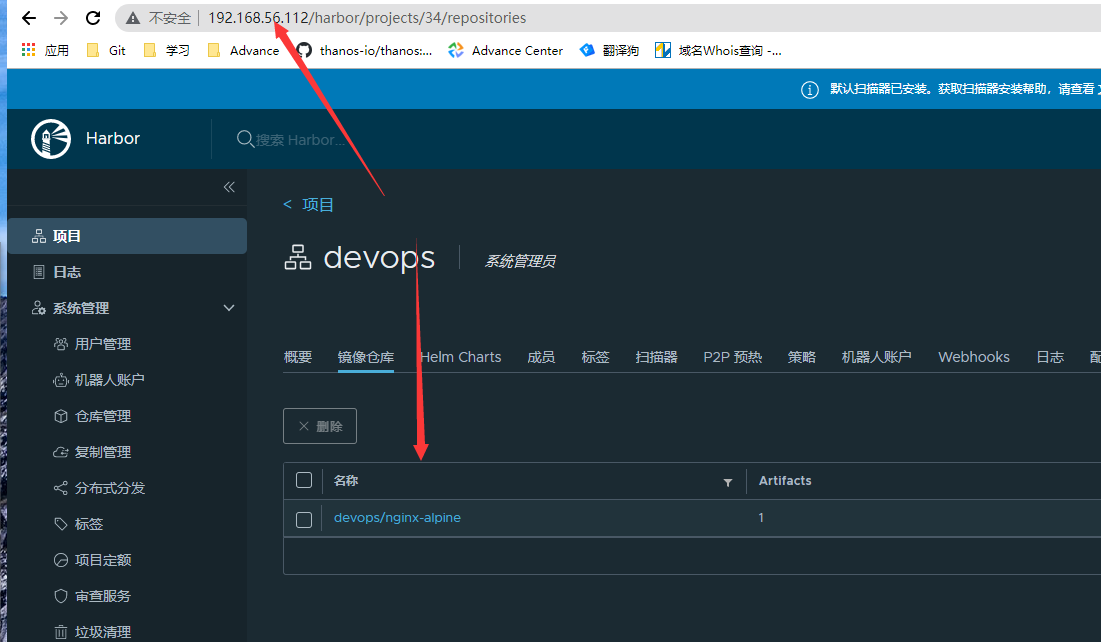
Task: Switch to the Helm Charts tab
Action: [461, 357]
